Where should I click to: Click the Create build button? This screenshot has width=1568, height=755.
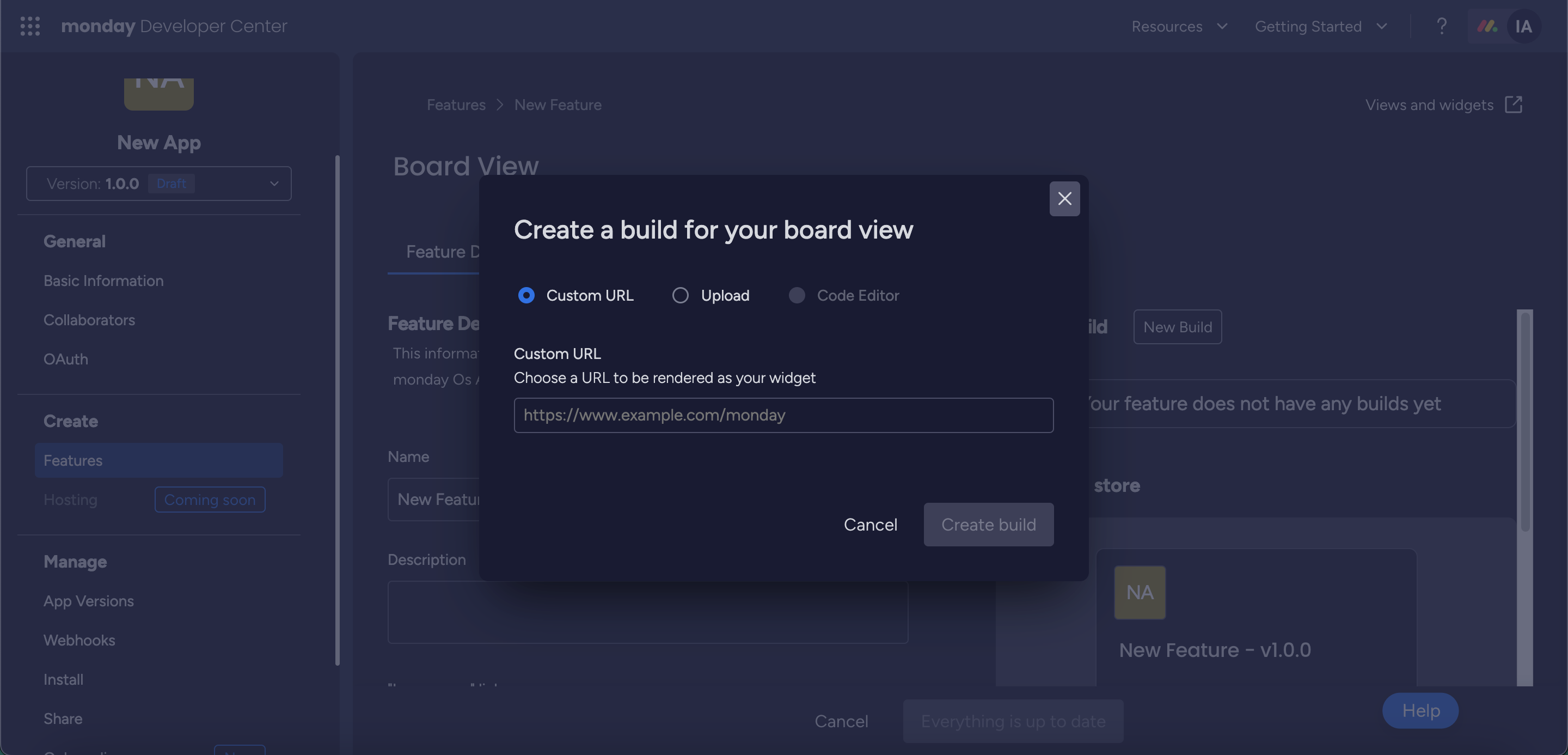tap(988, 524)
